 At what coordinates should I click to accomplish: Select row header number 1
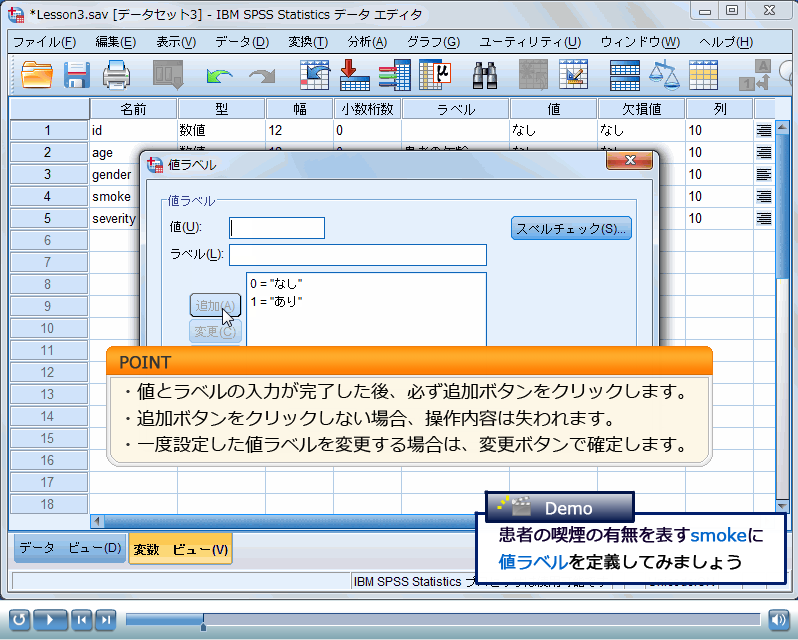point(48,131)
